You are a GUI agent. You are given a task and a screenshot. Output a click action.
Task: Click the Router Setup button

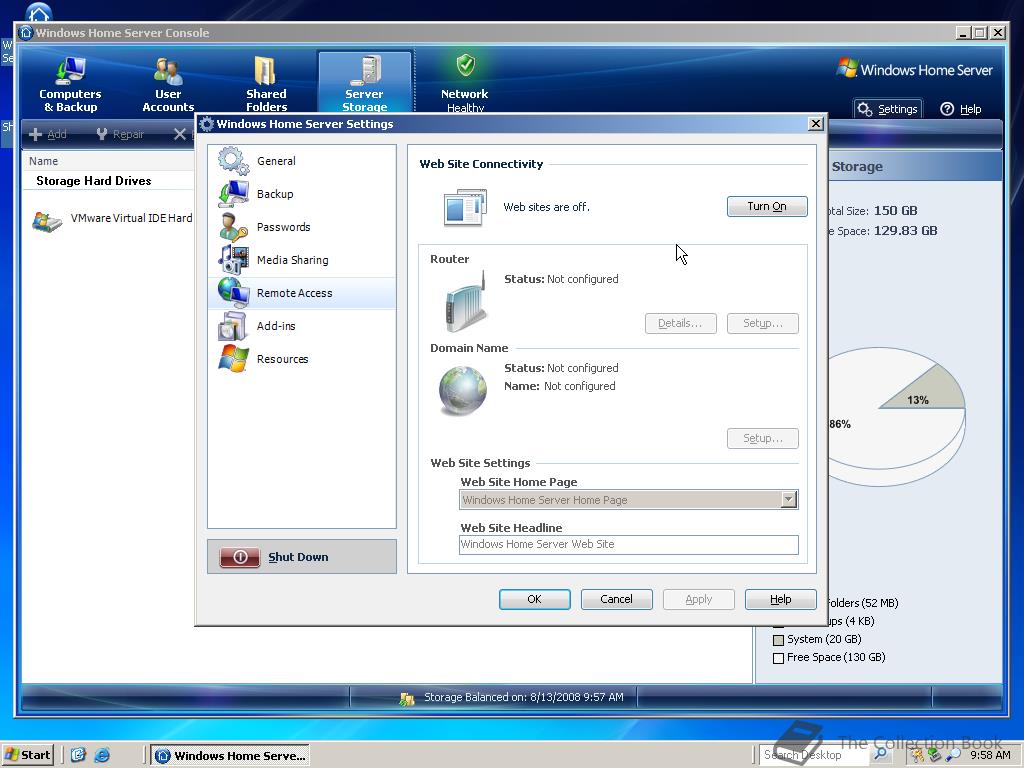(762, 323)
